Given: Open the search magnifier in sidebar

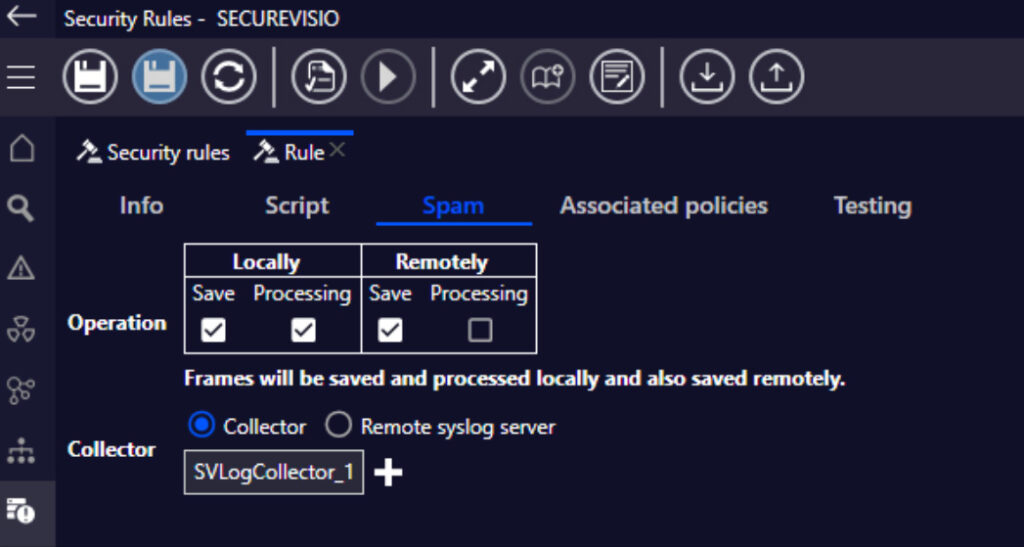Looking at the screenshot, I should [x=21, y=209].
